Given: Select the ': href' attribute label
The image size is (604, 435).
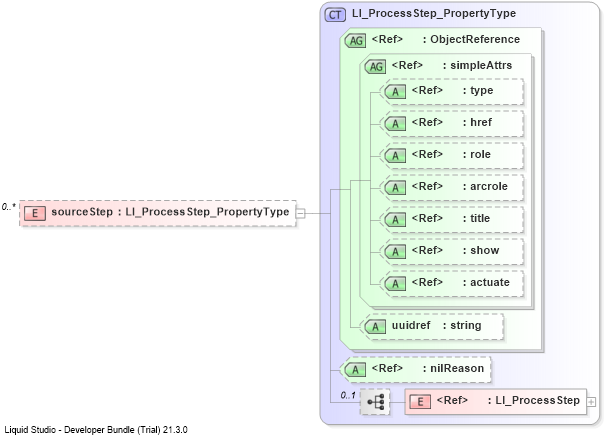Looking at the screenshot, I should point(477,122).
